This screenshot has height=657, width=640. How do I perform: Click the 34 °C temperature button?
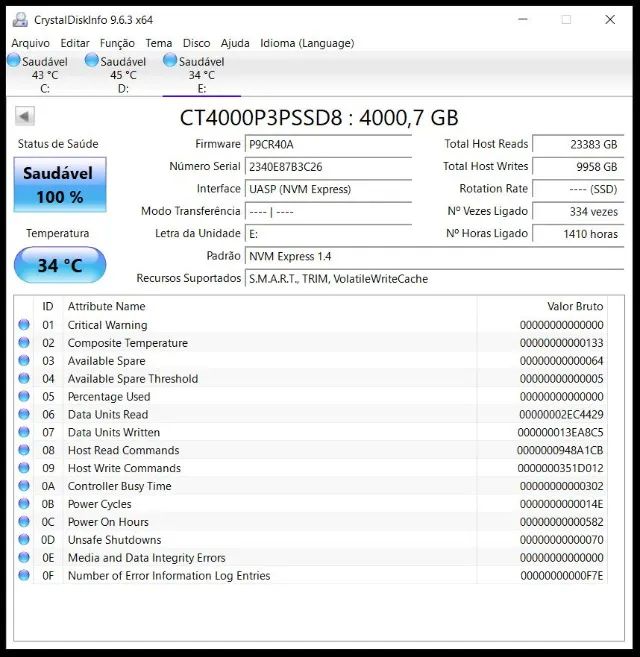[x=60, y=265]
